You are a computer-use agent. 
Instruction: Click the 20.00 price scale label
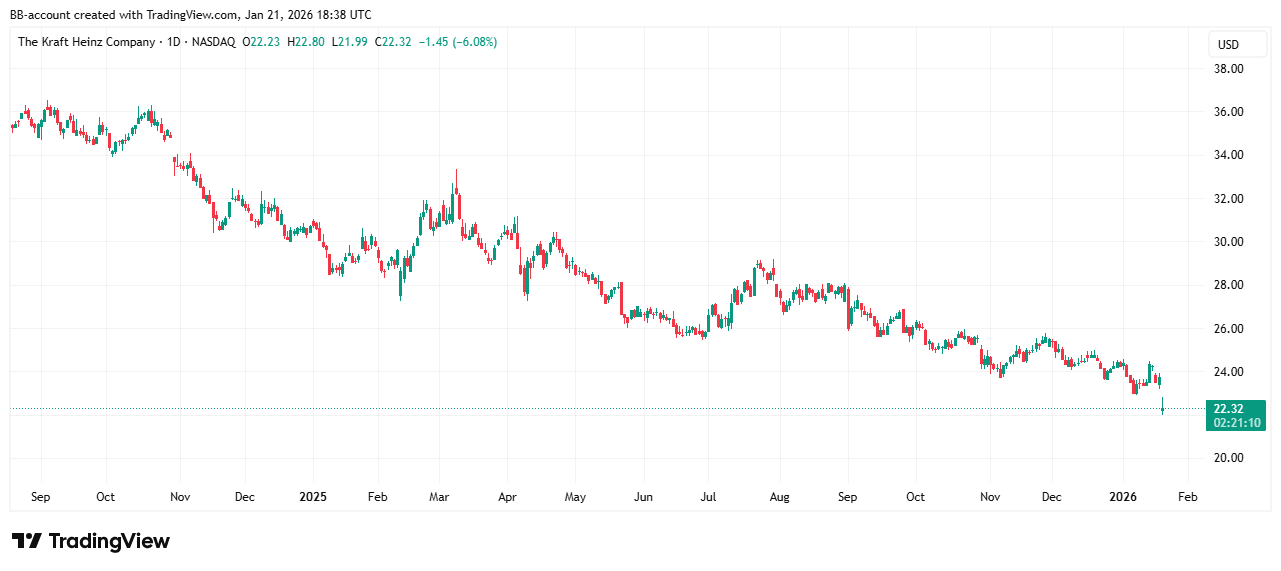coord(1229,458)
